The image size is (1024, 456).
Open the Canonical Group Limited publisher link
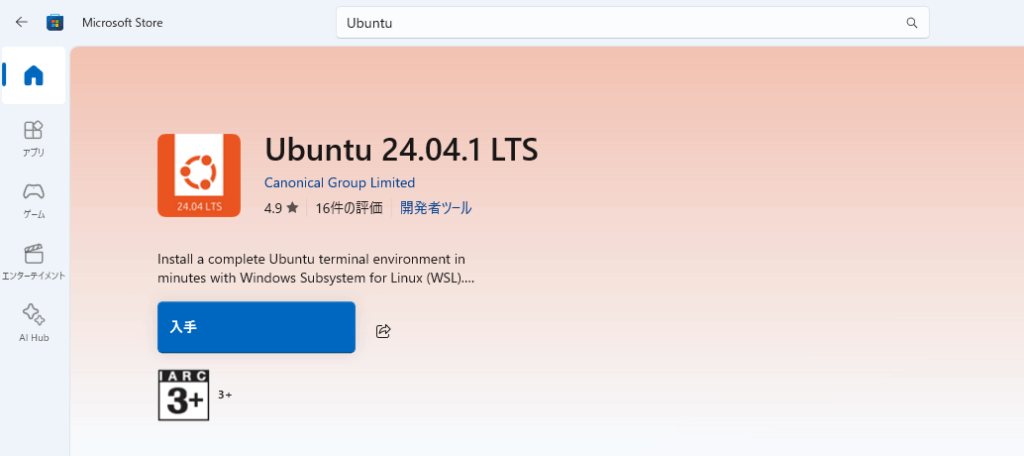339,183
